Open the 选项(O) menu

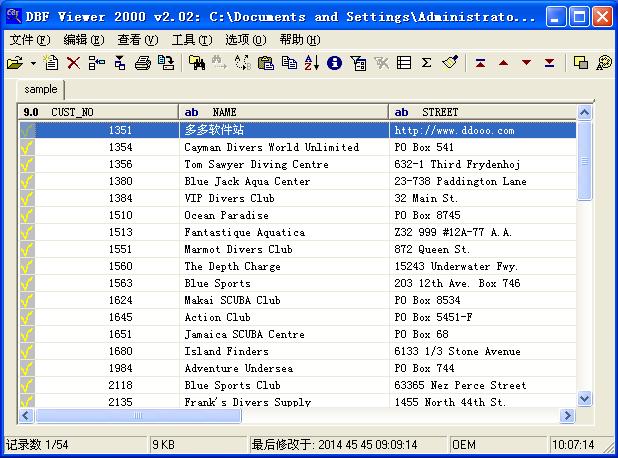click(246, 40)
